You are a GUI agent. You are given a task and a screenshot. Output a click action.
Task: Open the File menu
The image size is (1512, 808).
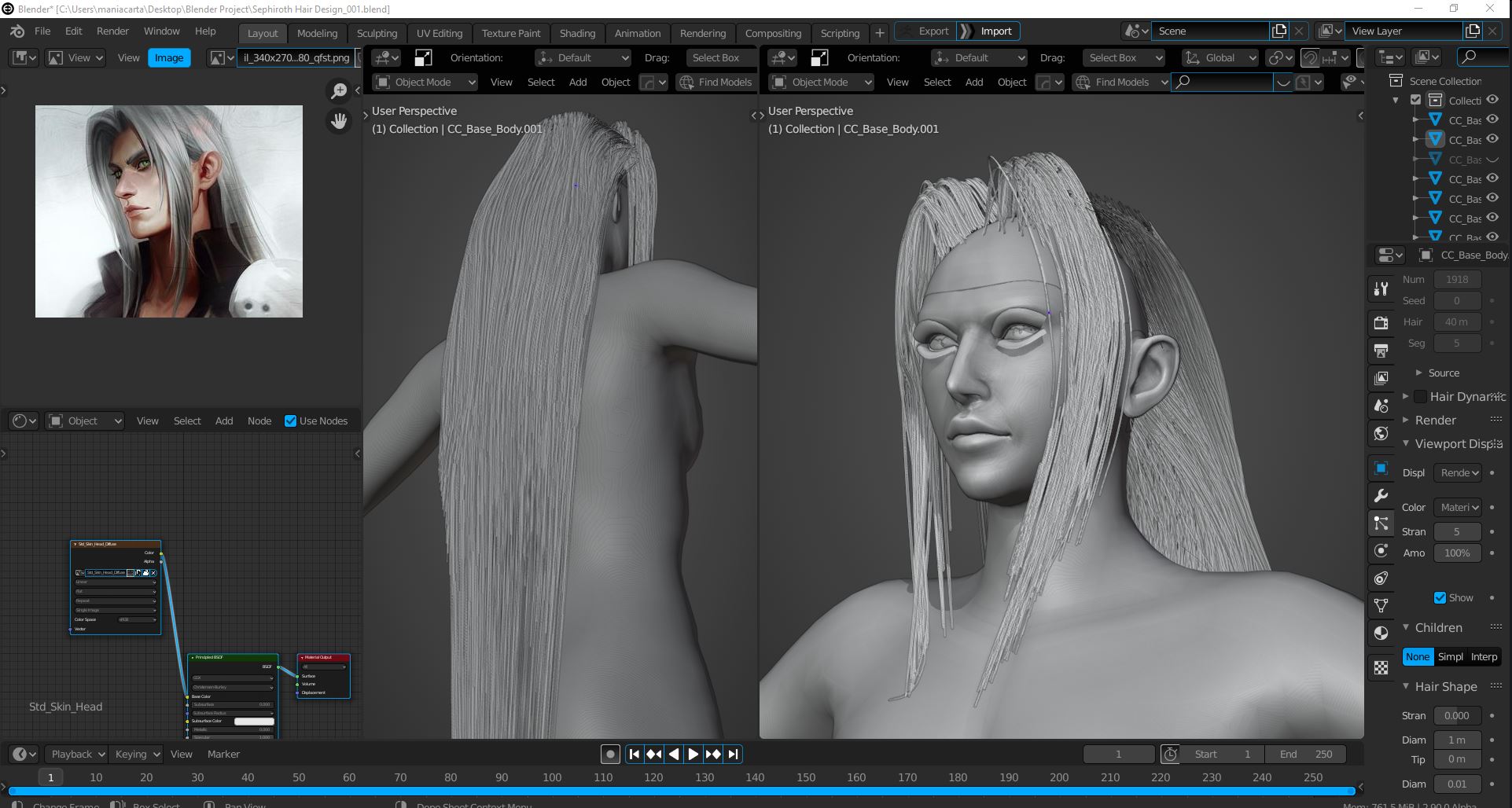[42, 31]
